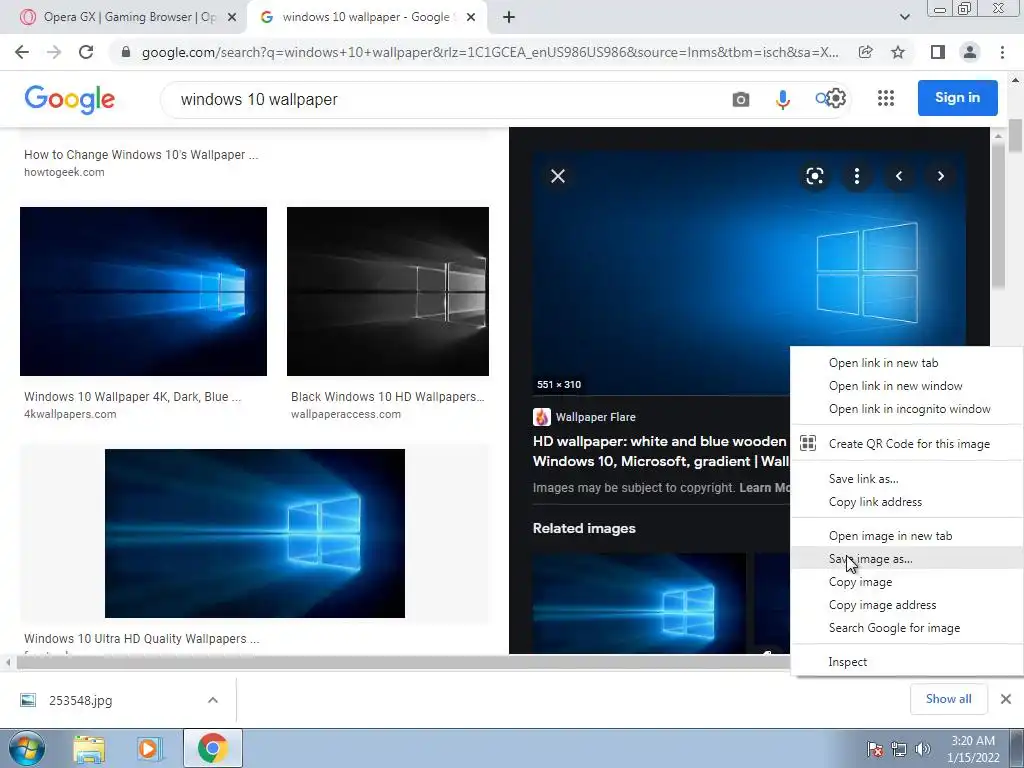Click Show all downloads
Viewport: 1024px width, 768px height.
[x=948, y=699]
